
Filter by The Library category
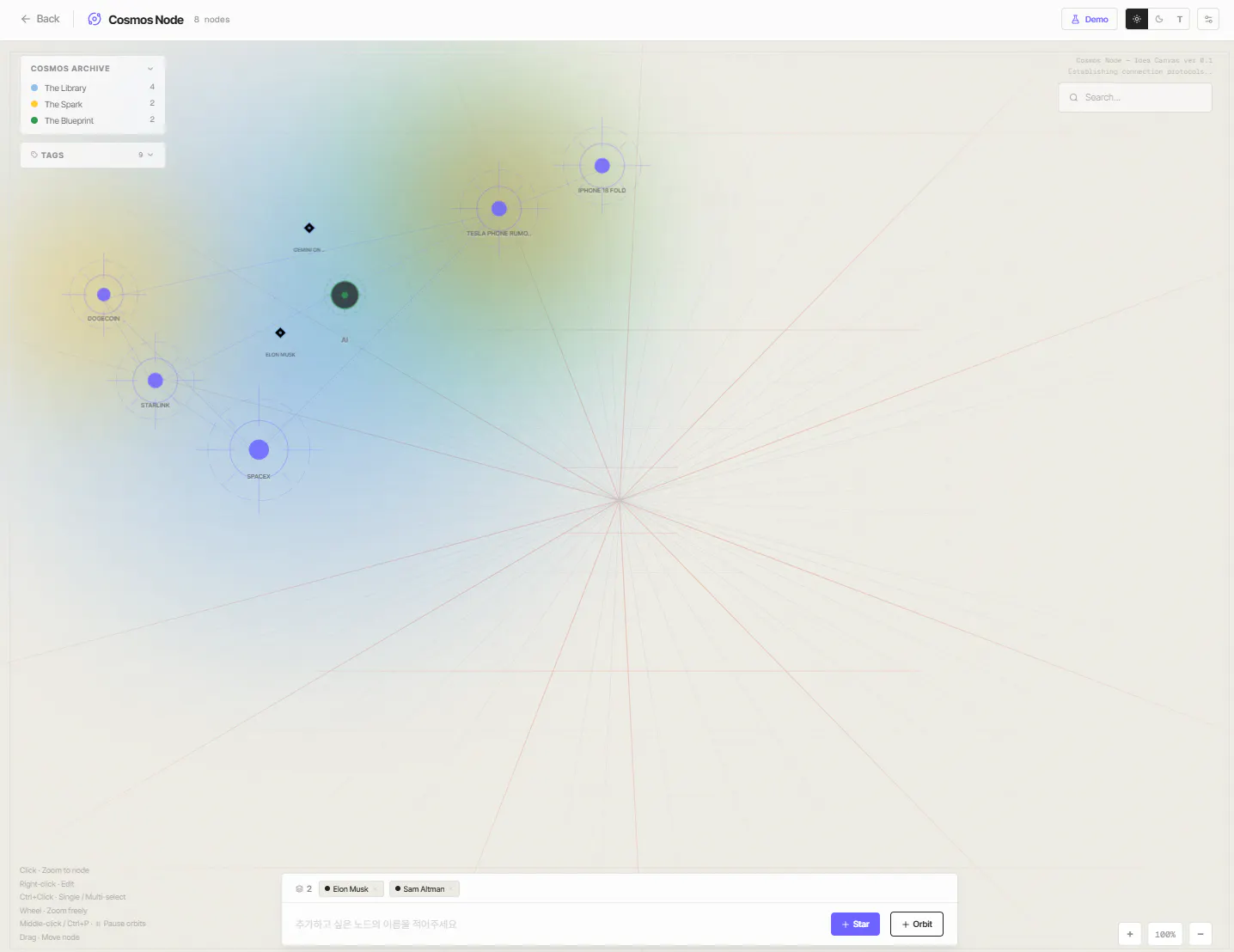tap(93, 88)
